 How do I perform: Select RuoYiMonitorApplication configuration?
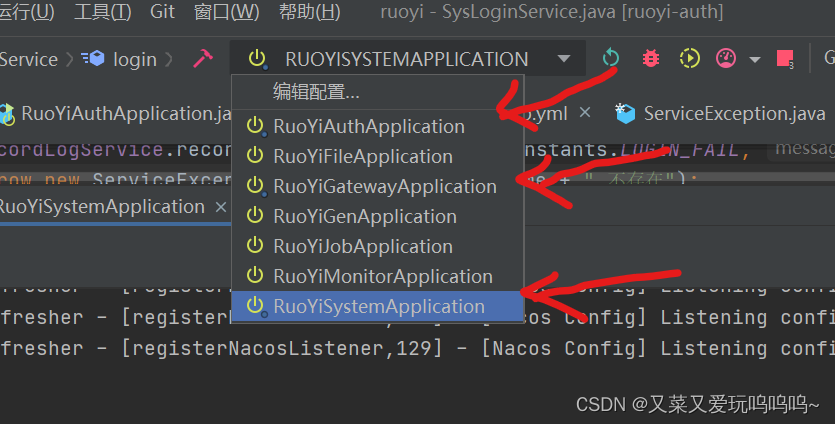(x=378, y=276)
